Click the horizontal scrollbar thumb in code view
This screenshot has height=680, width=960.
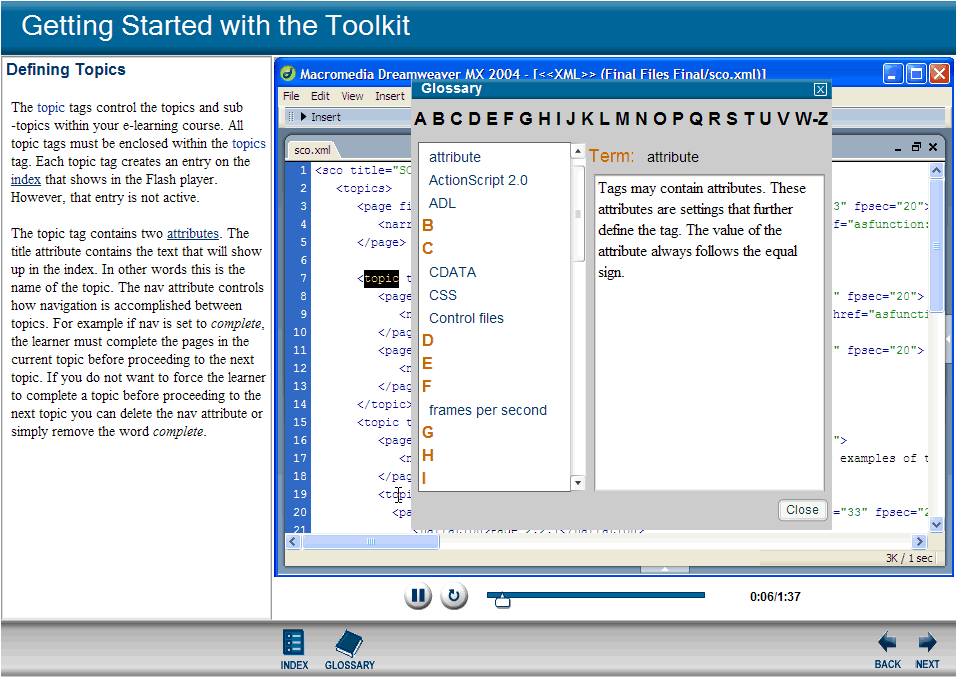(371, 543)
